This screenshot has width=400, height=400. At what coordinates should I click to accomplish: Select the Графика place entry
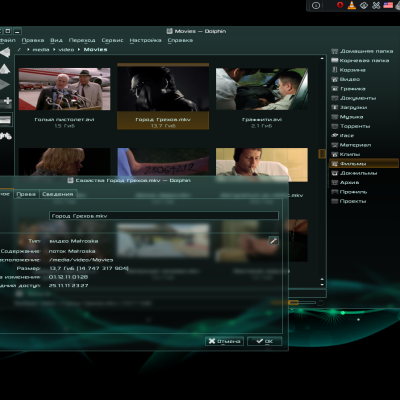[x=349, y=89]
